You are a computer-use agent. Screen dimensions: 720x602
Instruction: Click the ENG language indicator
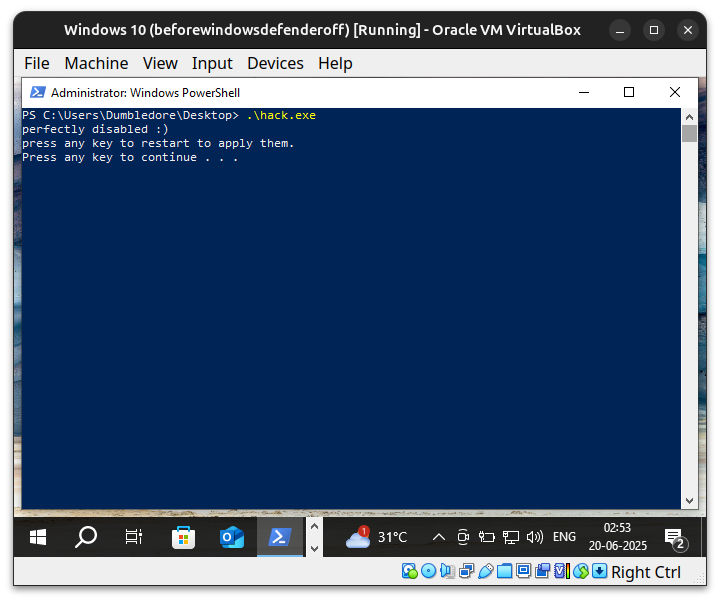pyautogui.click(x=564, y=537)
